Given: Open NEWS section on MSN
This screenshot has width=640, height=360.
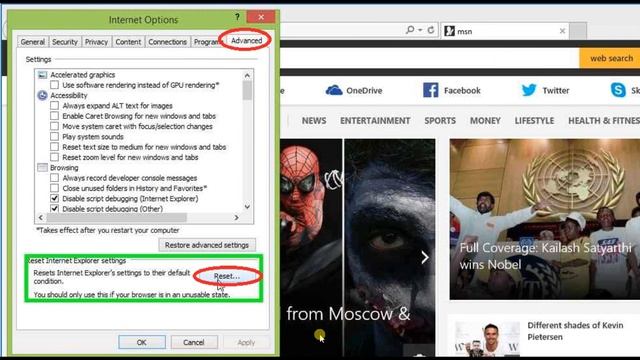Looking at the screenshot, I should click(314, 121).
